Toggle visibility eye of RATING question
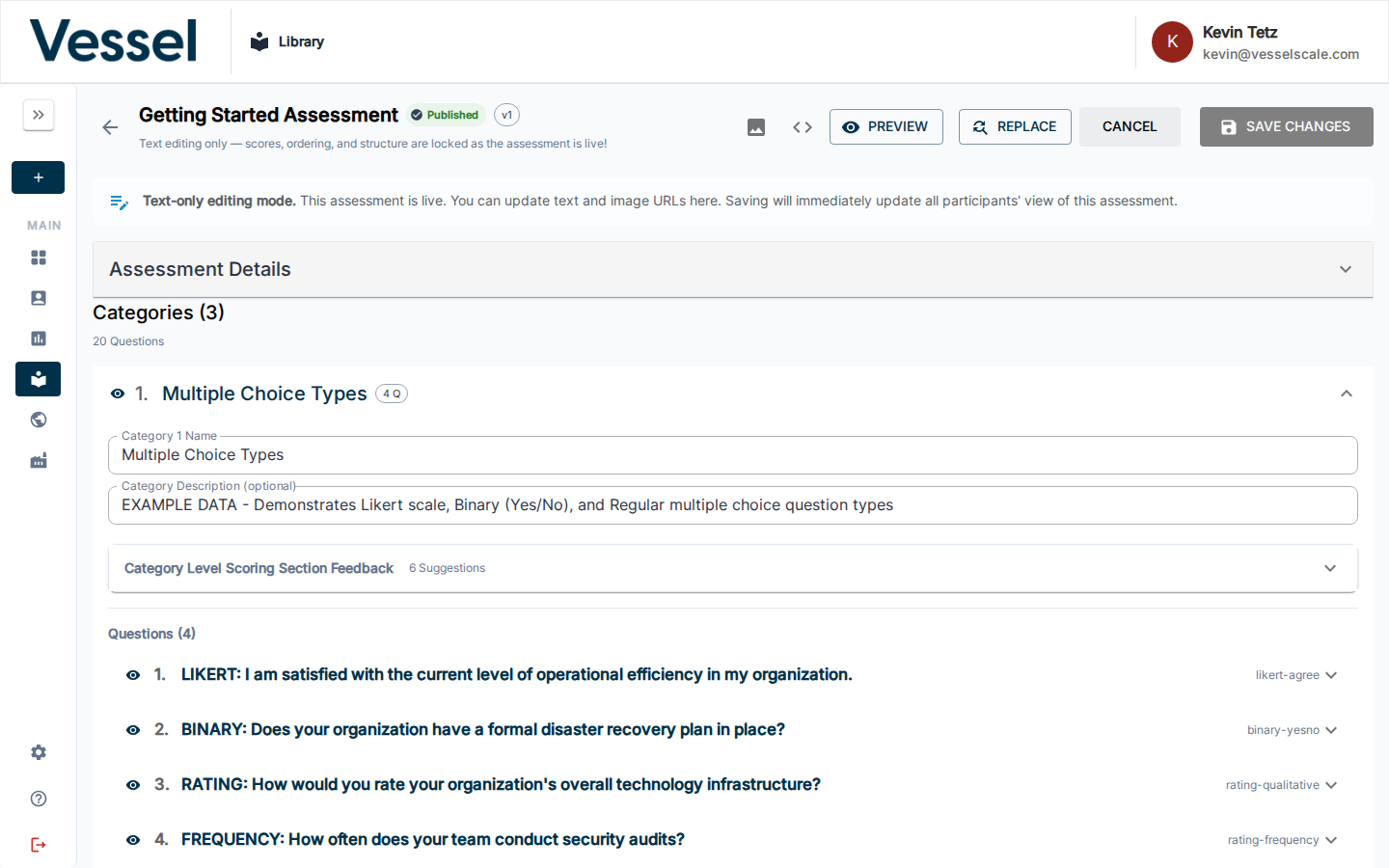The width and height of the screenshot is (1389, 868). 133,785
